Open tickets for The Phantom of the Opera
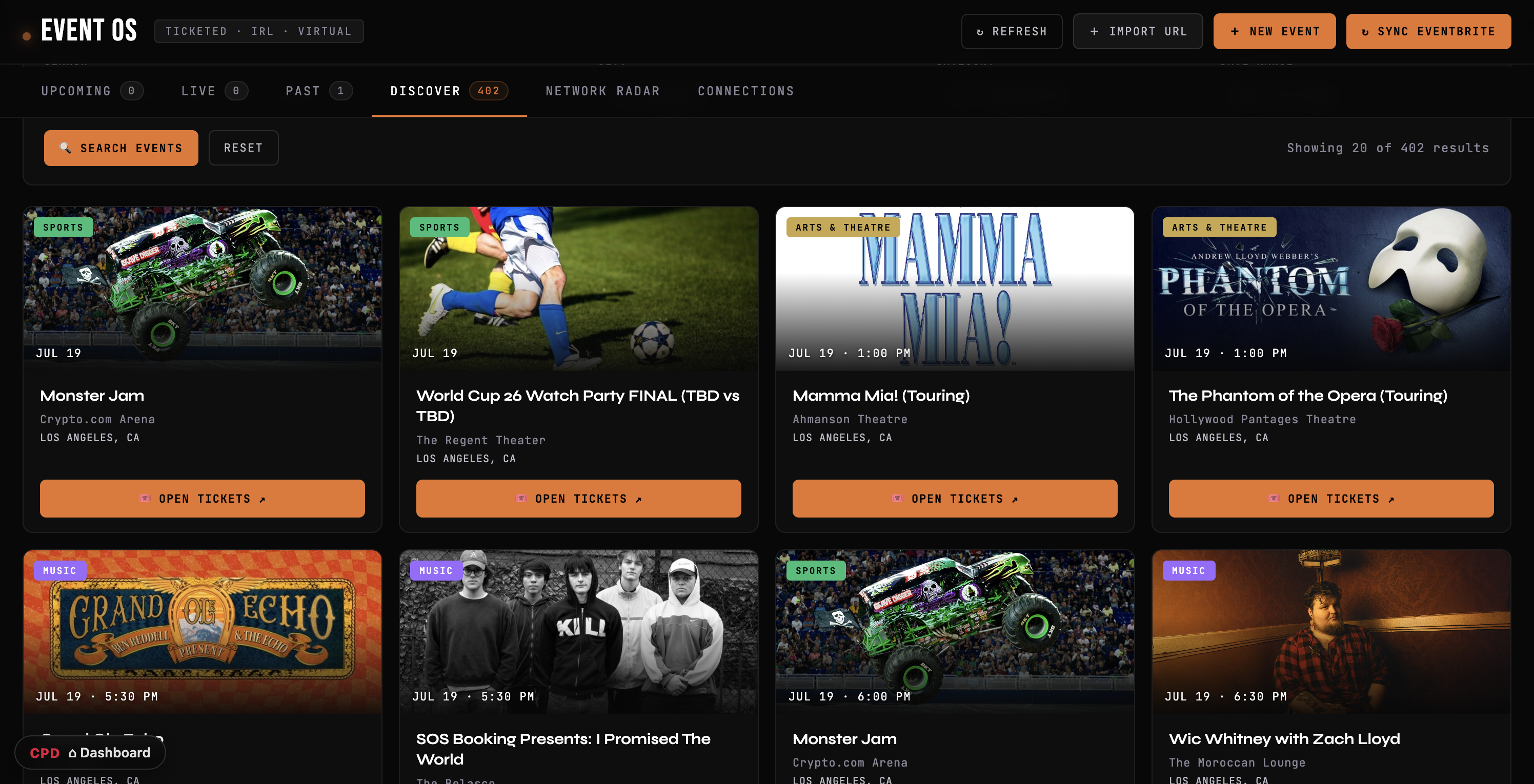This screenshot has width=1534, height=784. pos(1331,499)
